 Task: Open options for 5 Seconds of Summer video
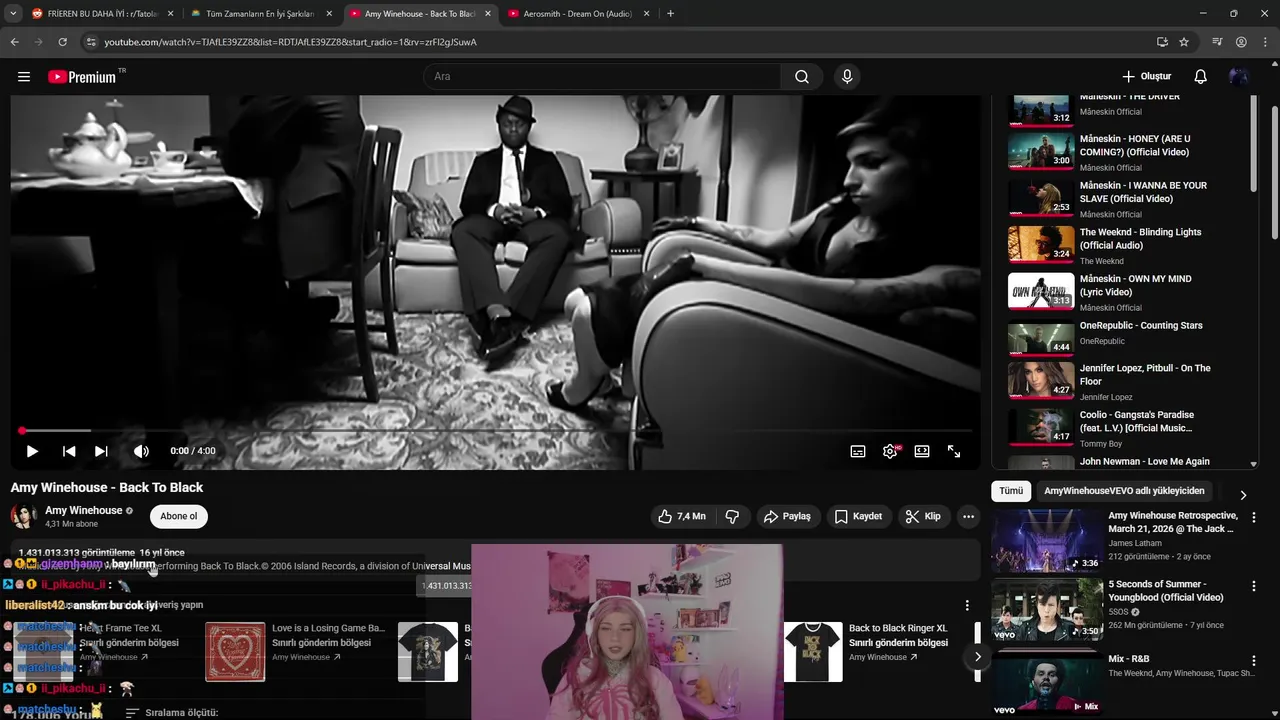[1254, 586]
